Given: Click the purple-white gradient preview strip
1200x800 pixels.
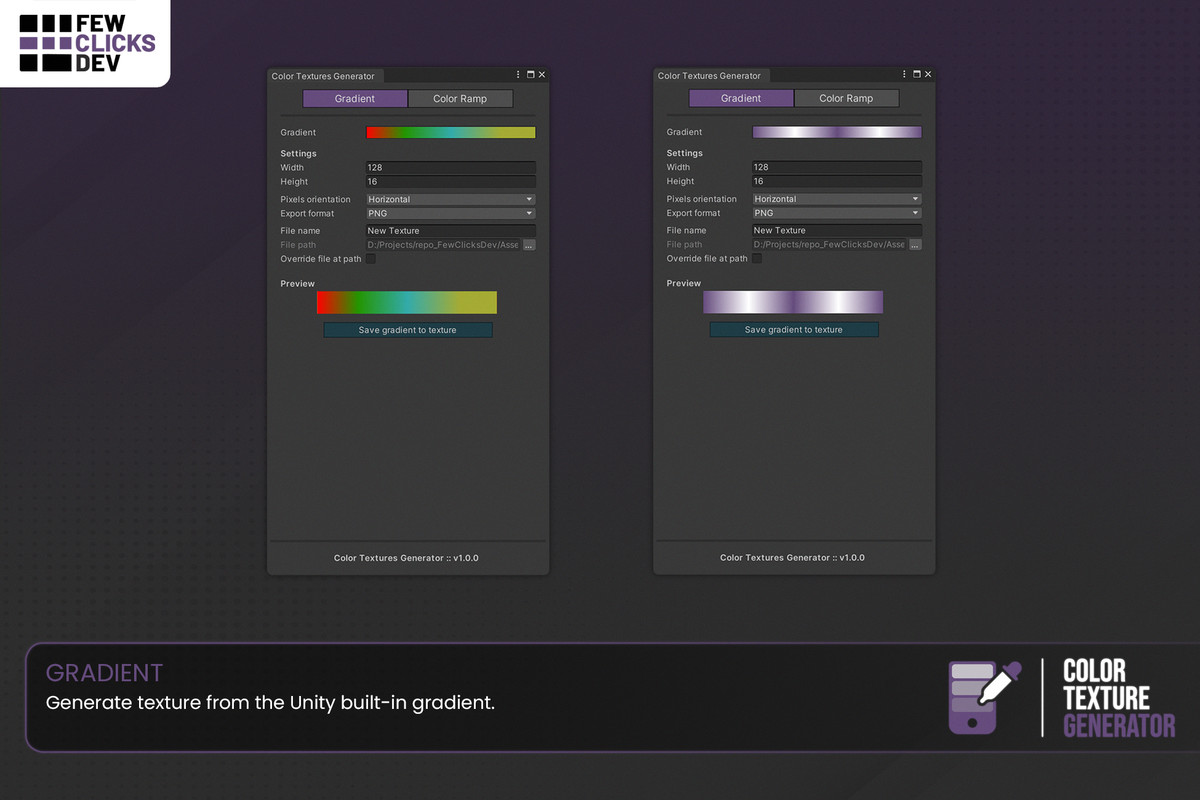Looking at the screenshot, I should (793, 303).
